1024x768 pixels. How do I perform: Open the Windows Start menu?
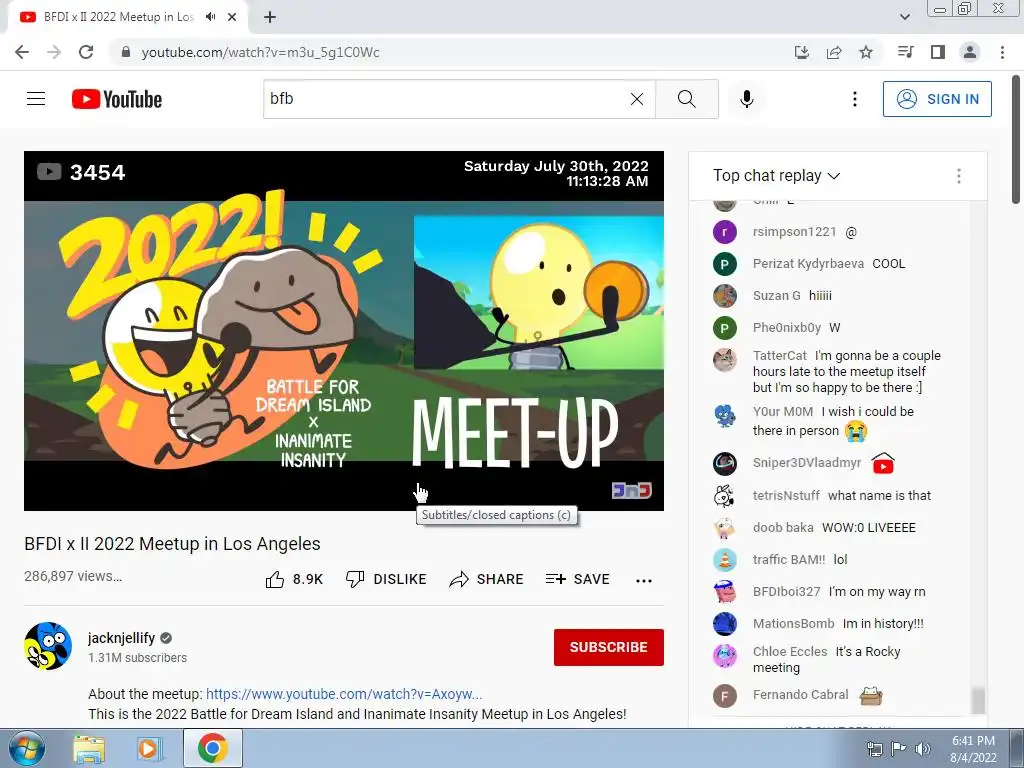pos(25,748)
